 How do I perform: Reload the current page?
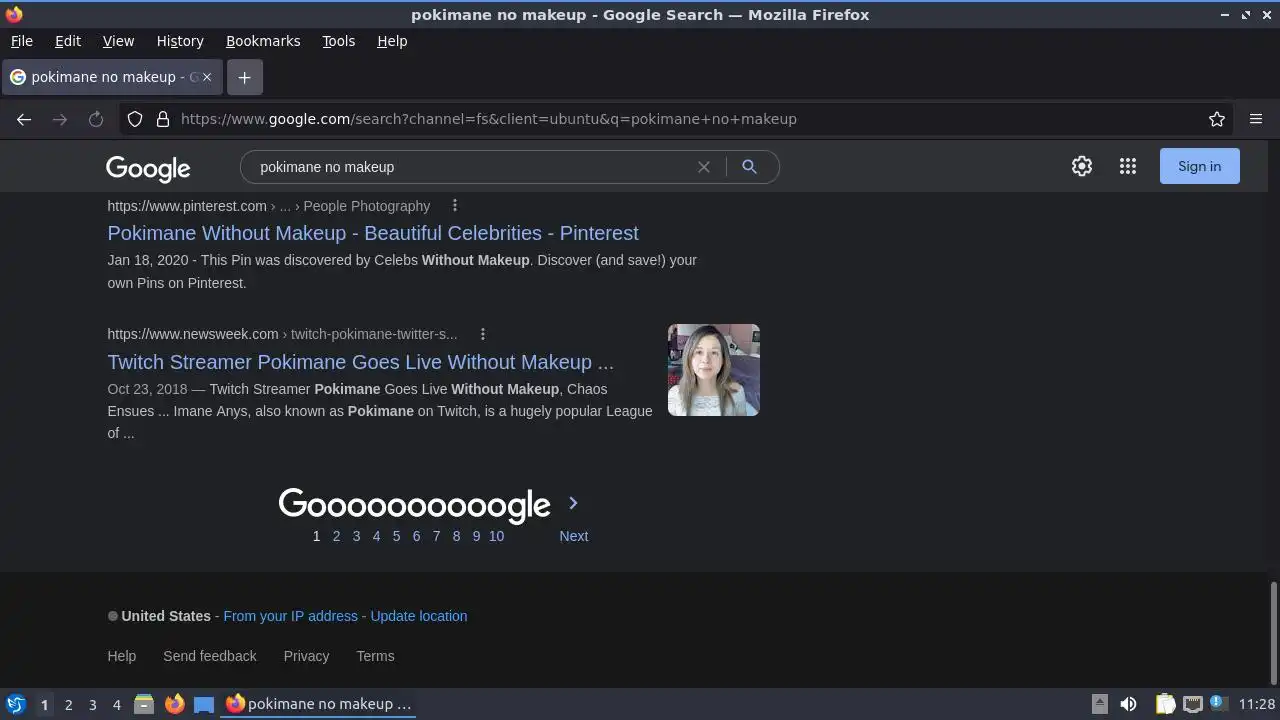[x=96, y=119]
